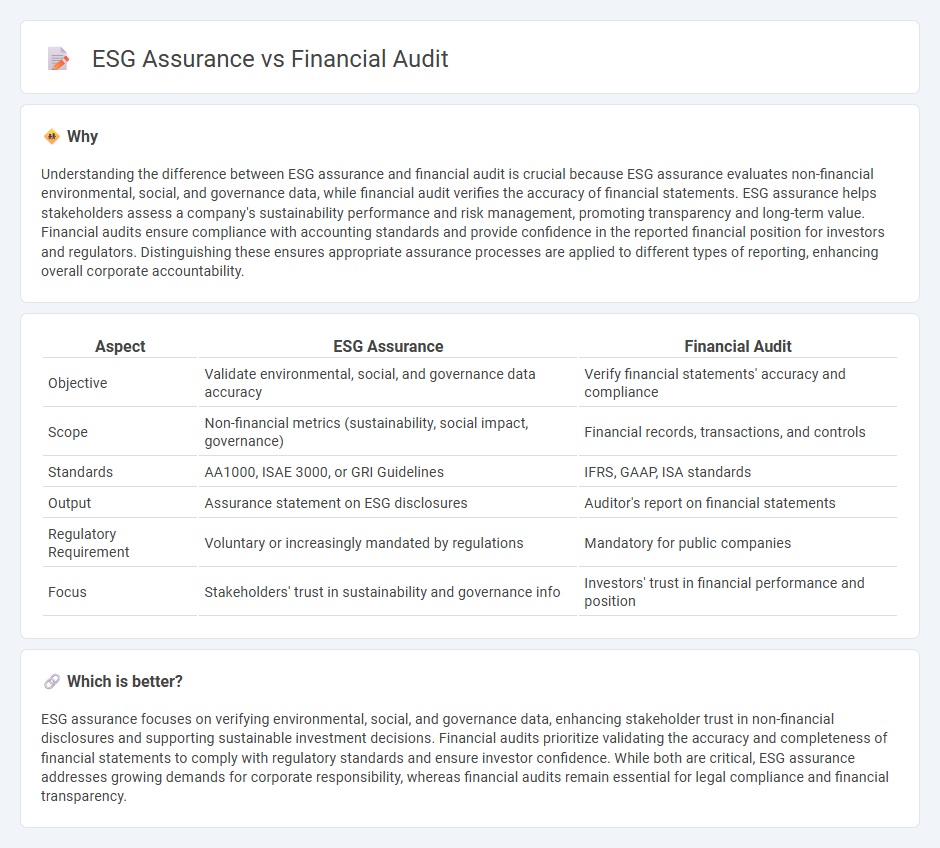Screen dimensions: 940x848
Task: Click the orange diamond icon next to Why
Action: 52,137
